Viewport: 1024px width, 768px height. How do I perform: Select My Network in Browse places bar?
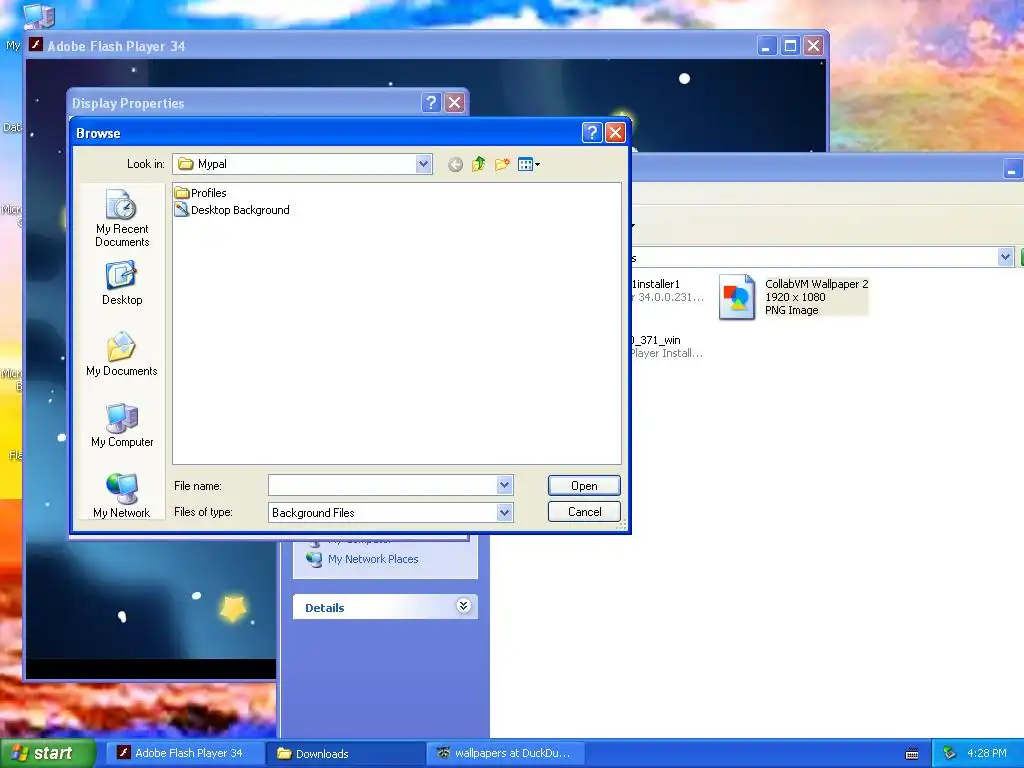[x=121, y=496]
